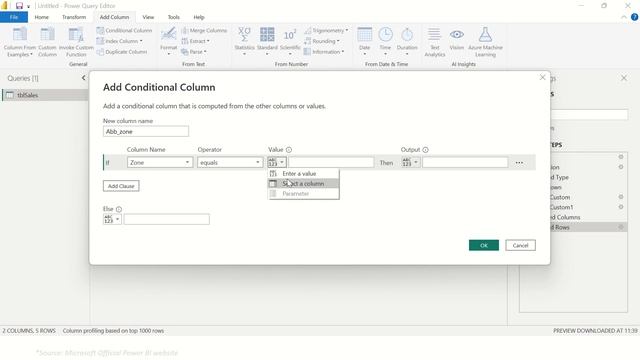The width and height of the screenshot is (640, 360).
Task: Click the blue help question mark icon
Action: coord(634,17)
